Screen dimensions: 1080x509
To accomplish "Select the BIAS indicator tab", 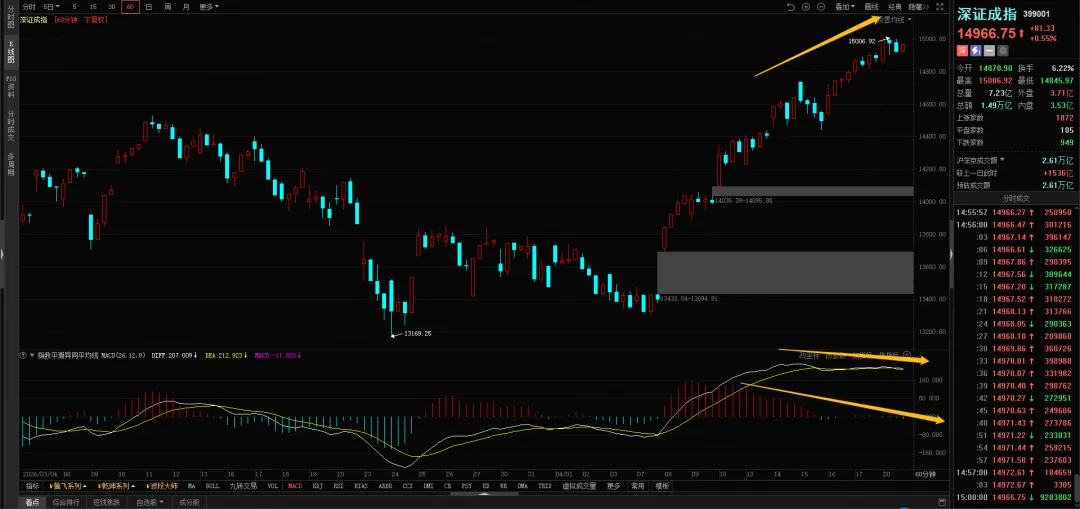I will coord(361,486).
